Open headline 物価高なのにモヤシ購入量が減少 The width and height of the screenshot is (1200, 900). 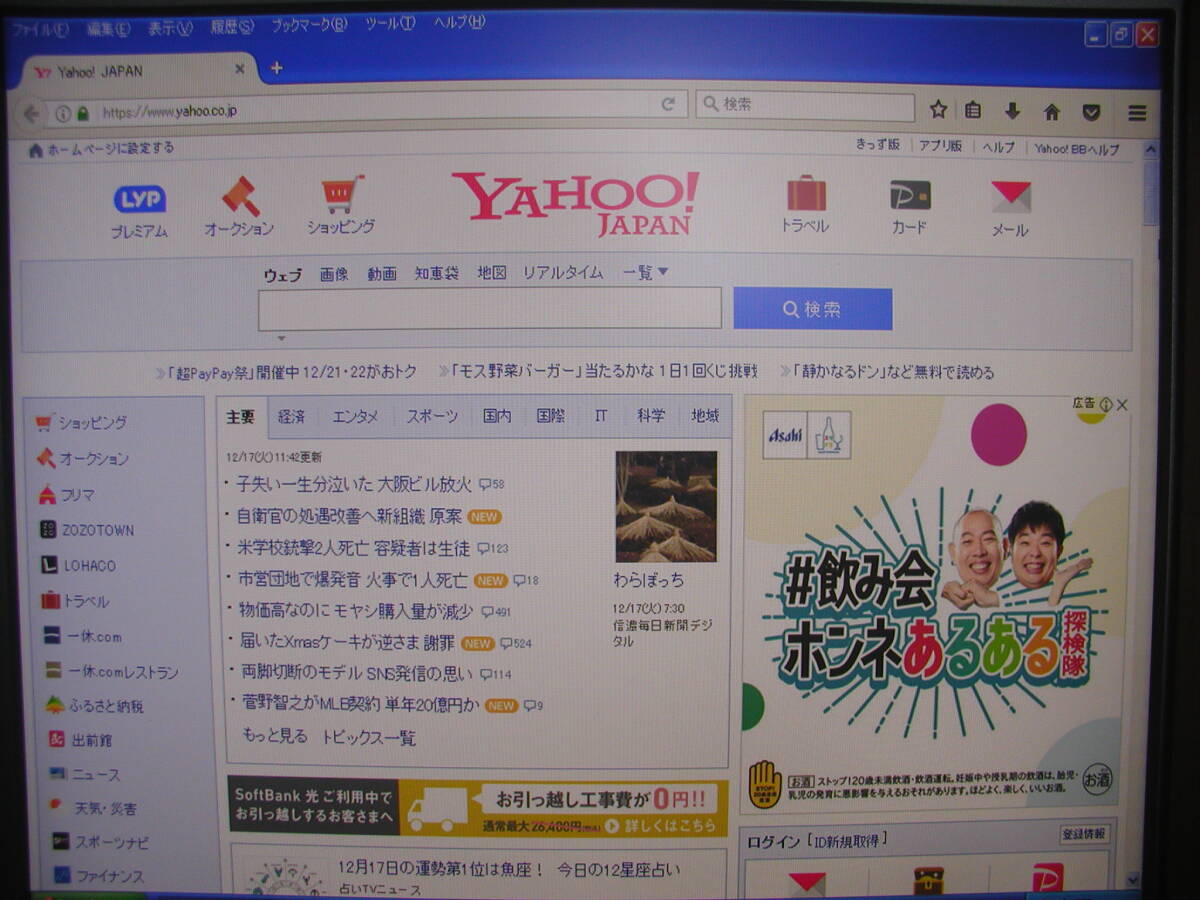pos(355,611)
